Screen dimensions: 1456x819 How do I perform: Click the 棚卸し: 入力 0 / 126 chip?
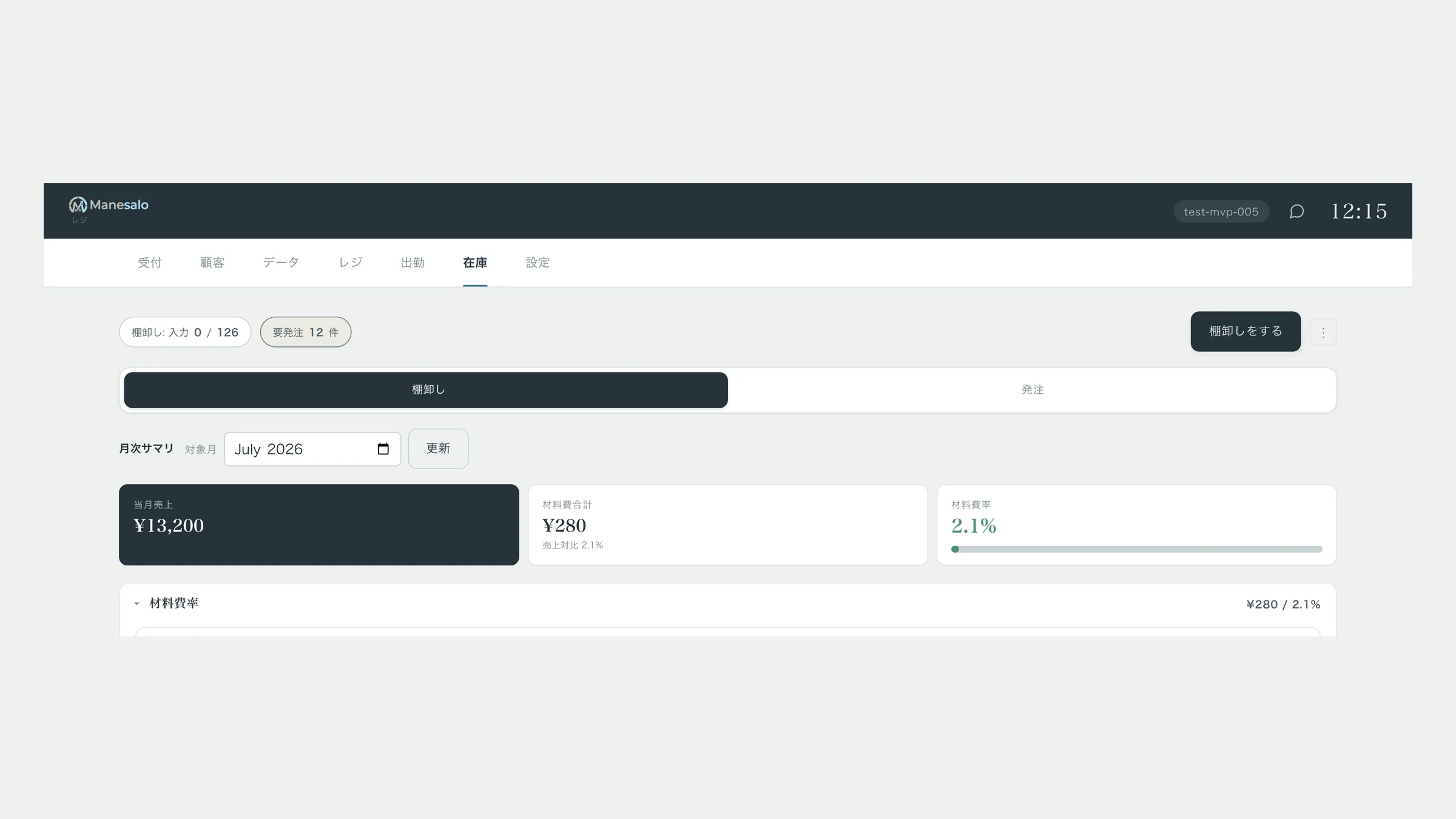pos(185,332)
